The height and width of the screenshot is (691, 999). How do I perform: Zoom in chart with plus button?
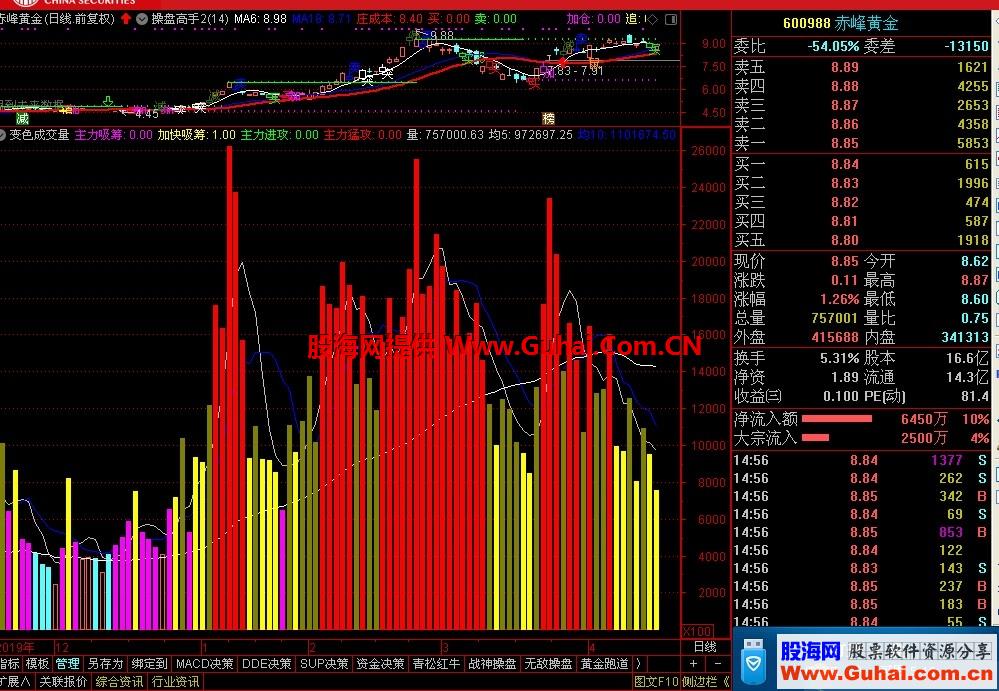pos(694,664)
